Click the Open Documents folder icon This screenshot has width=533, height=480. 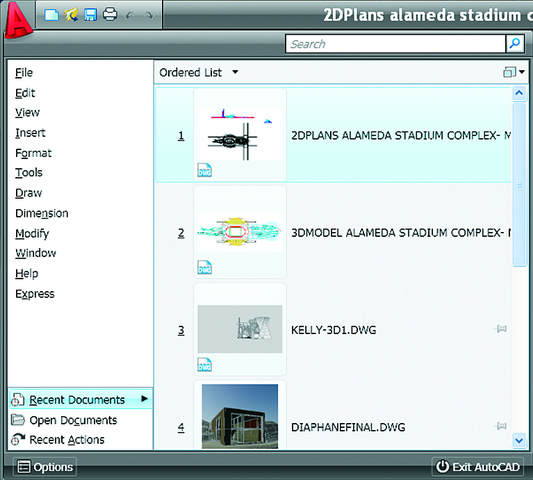tap(18, 420)
